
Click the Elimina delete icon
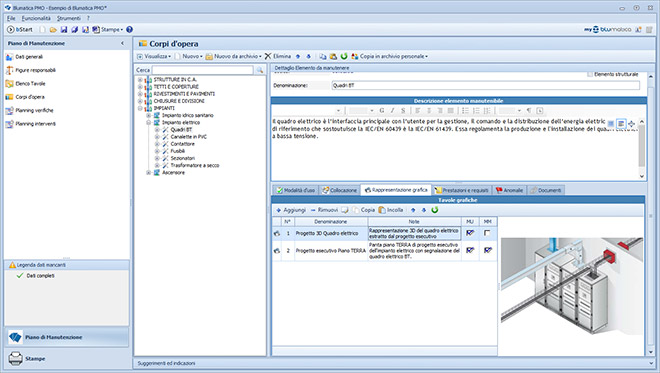[x=268, y=56]
